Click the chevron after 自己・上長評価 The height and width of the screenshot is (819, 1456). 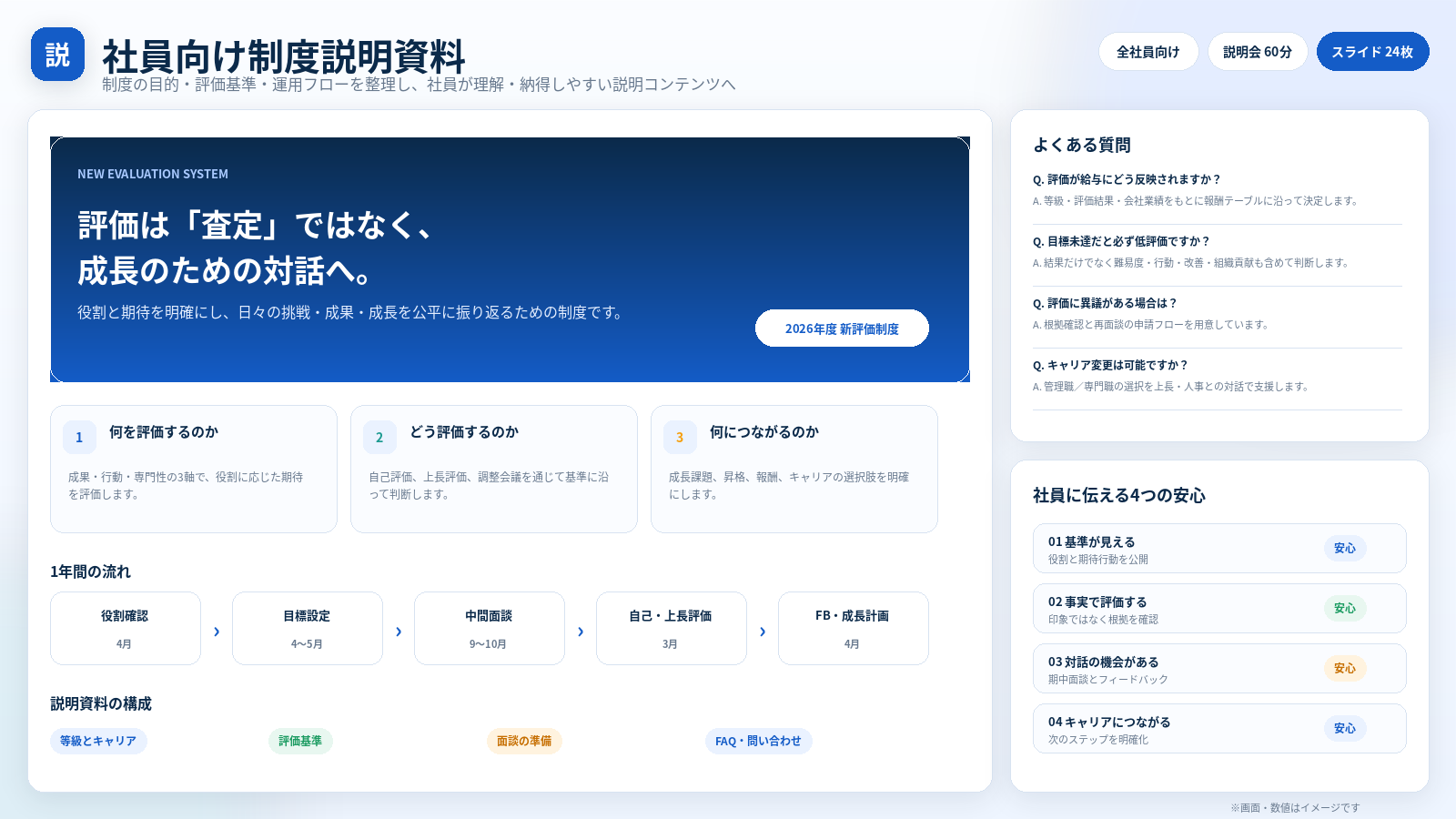(763, 632)
